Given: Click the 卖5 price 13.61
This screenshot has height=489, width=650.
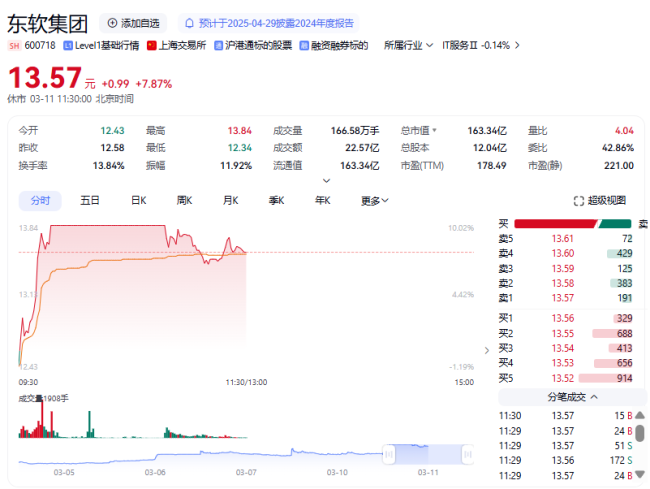Looking at the screenshot, I should 563,239.
